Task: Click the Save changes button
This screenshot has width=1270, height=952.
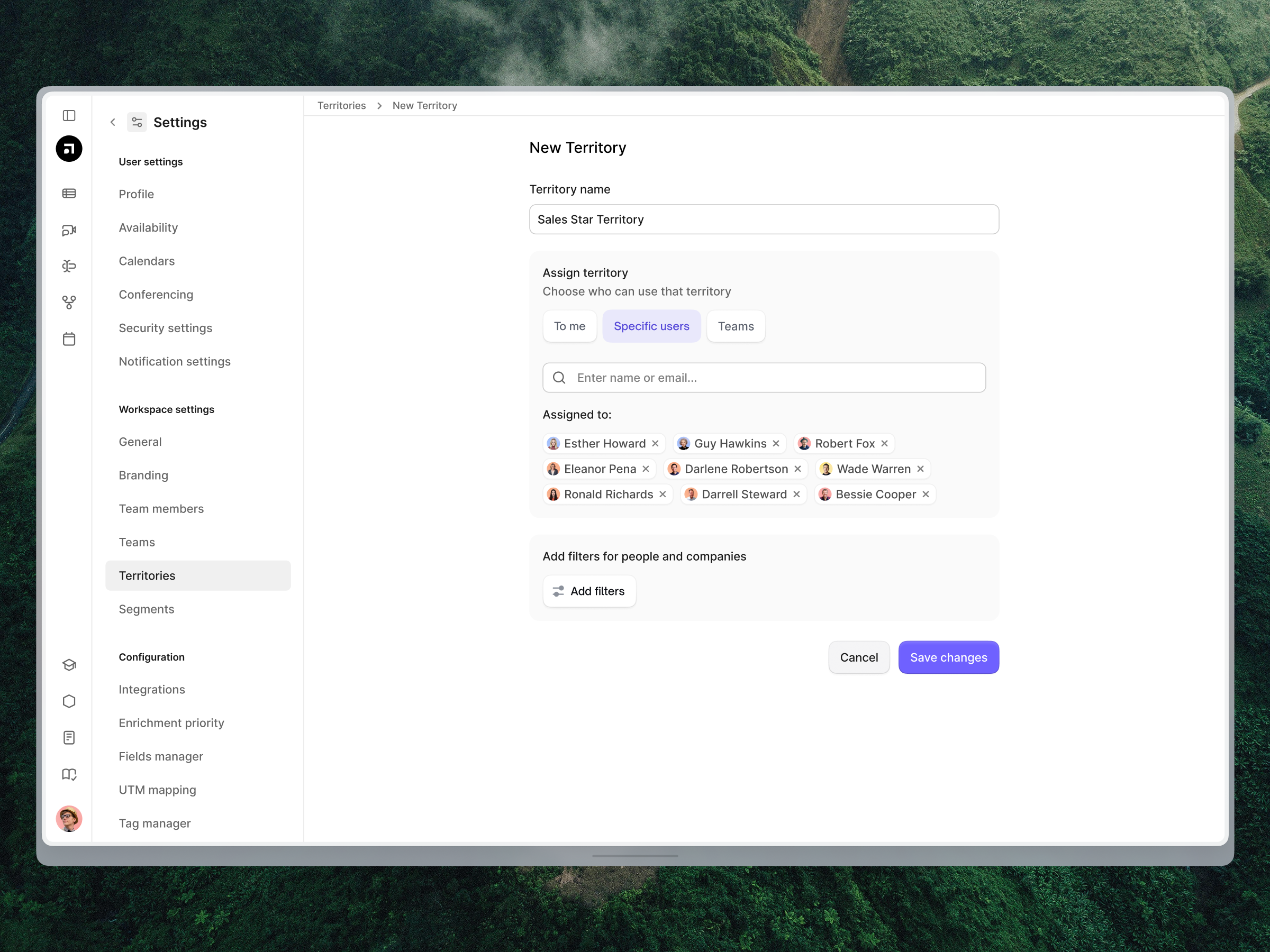Action: 948,657
